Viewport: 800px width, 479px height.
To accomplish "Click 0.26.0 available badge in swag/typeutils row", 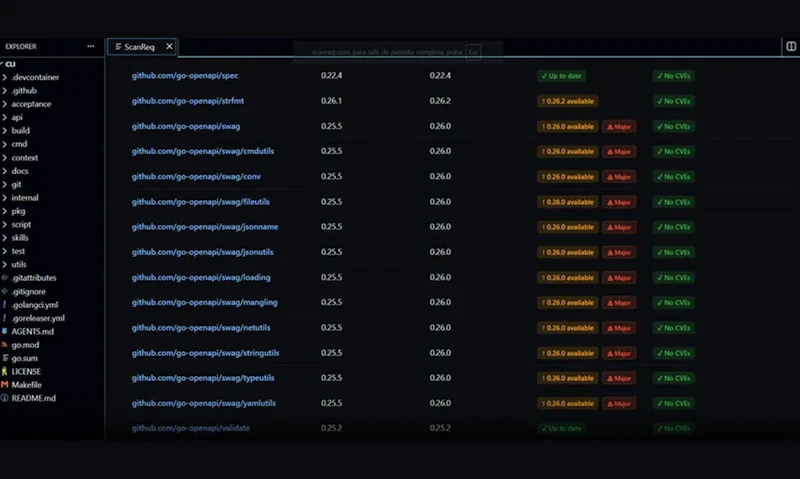I will [x=568, y=379].
